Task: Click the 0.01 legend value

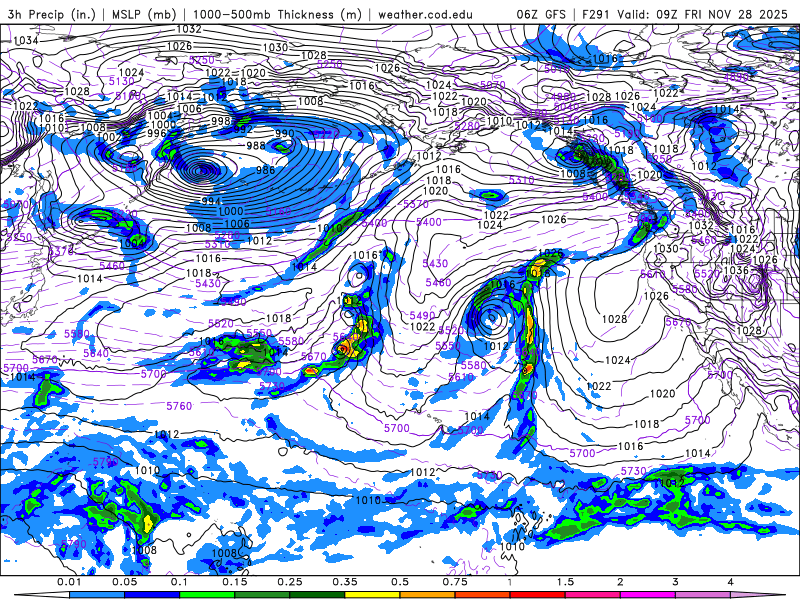Action: click(69, 582)
